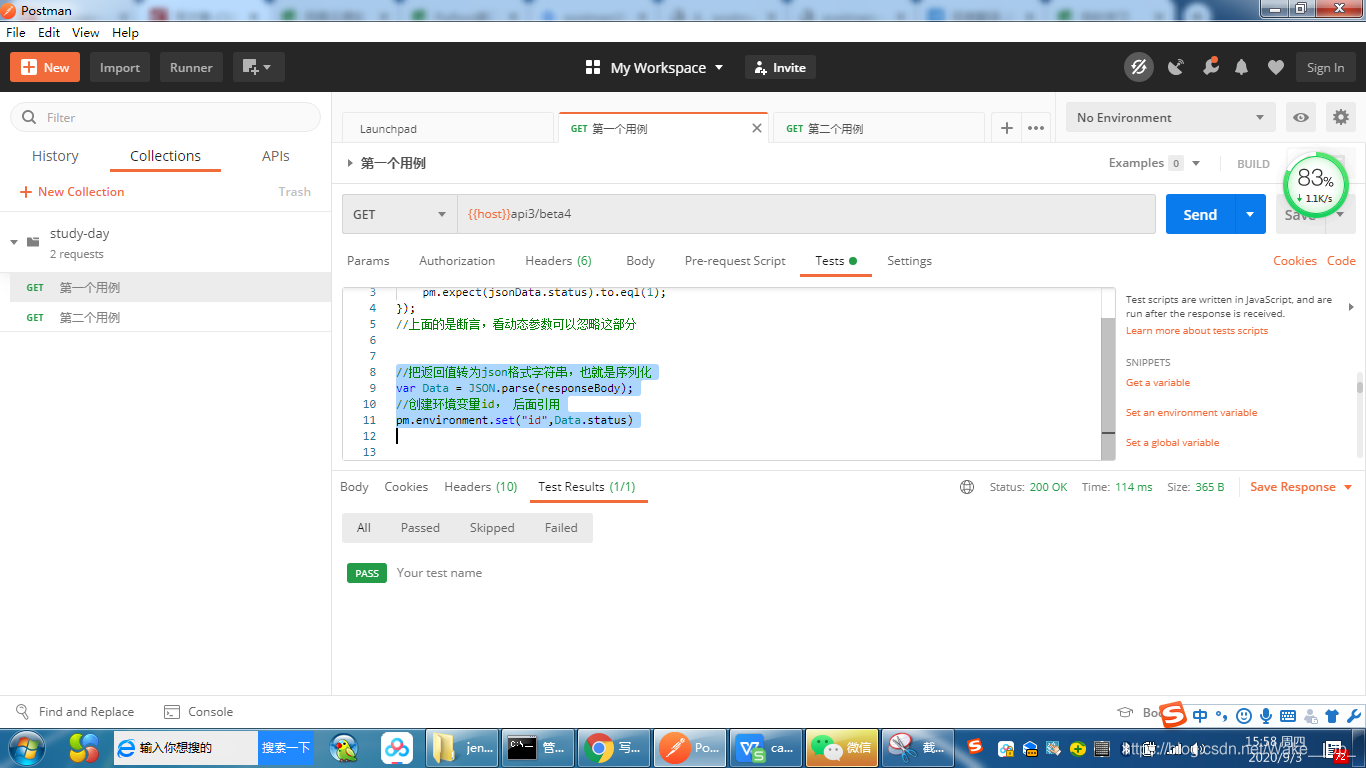The image size is (1366, 768).
Task: Click the Send button
Action: coord(1200,214)
